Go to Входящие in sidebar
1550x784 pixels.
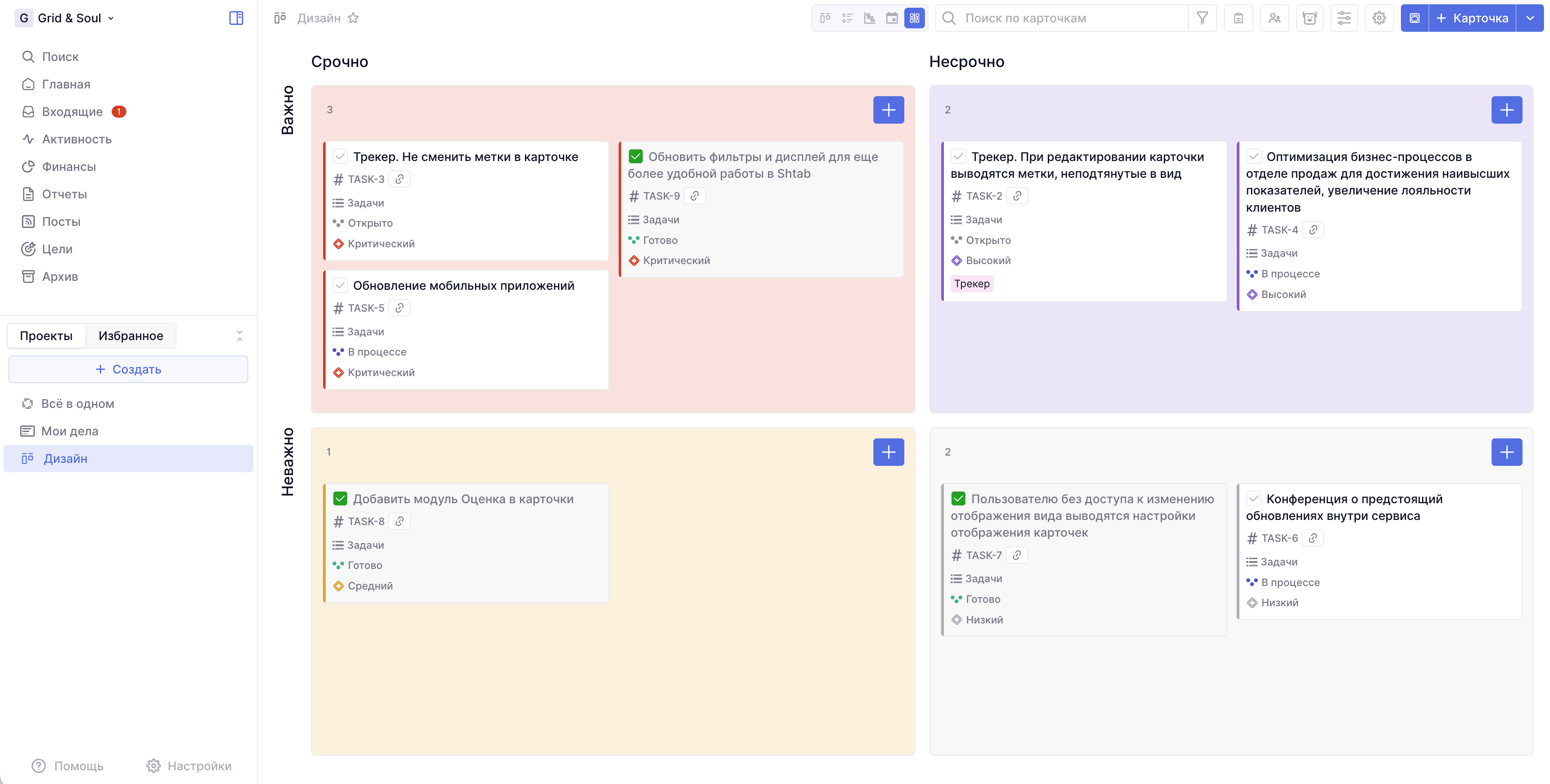72,112
